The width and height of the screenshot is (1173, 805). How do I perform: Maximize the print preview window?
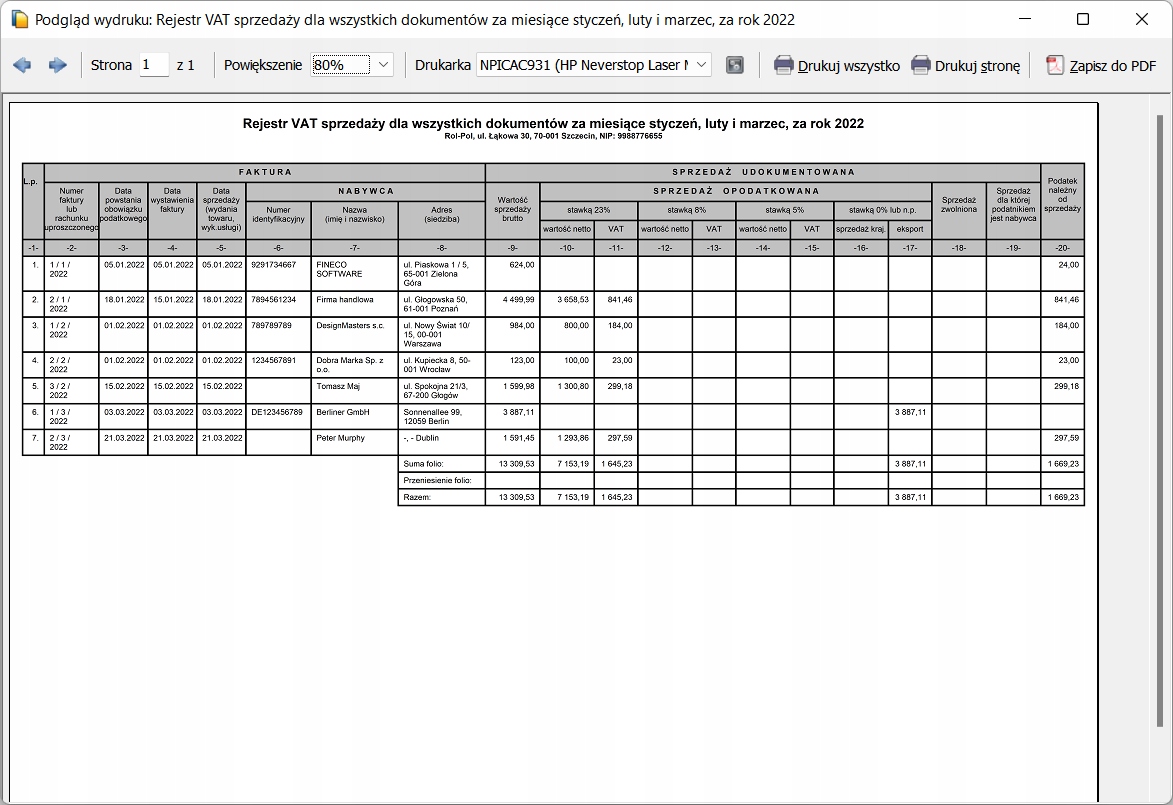[x=1083, y=19]
